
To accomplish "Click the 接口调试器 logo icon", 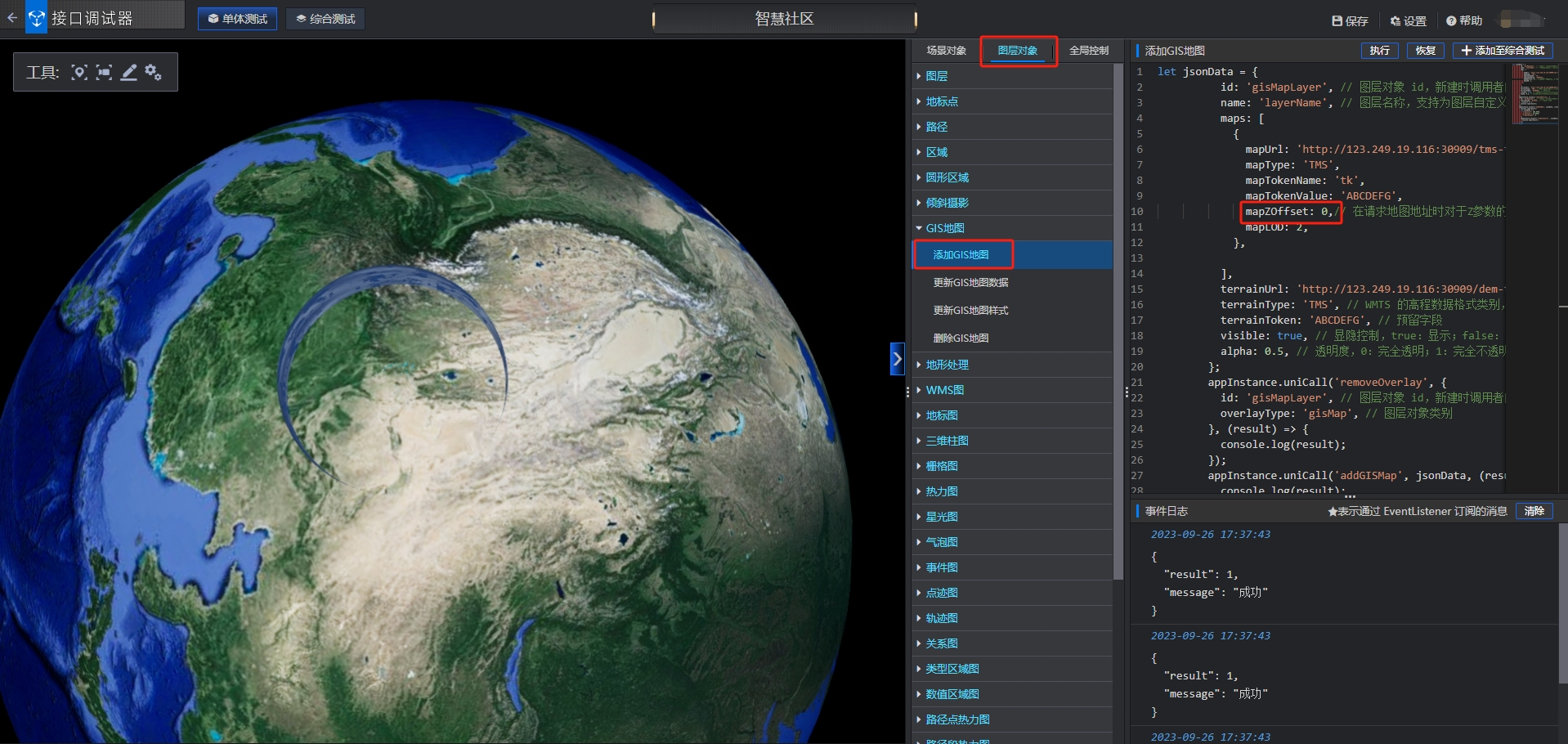I will tap(36, 18).
